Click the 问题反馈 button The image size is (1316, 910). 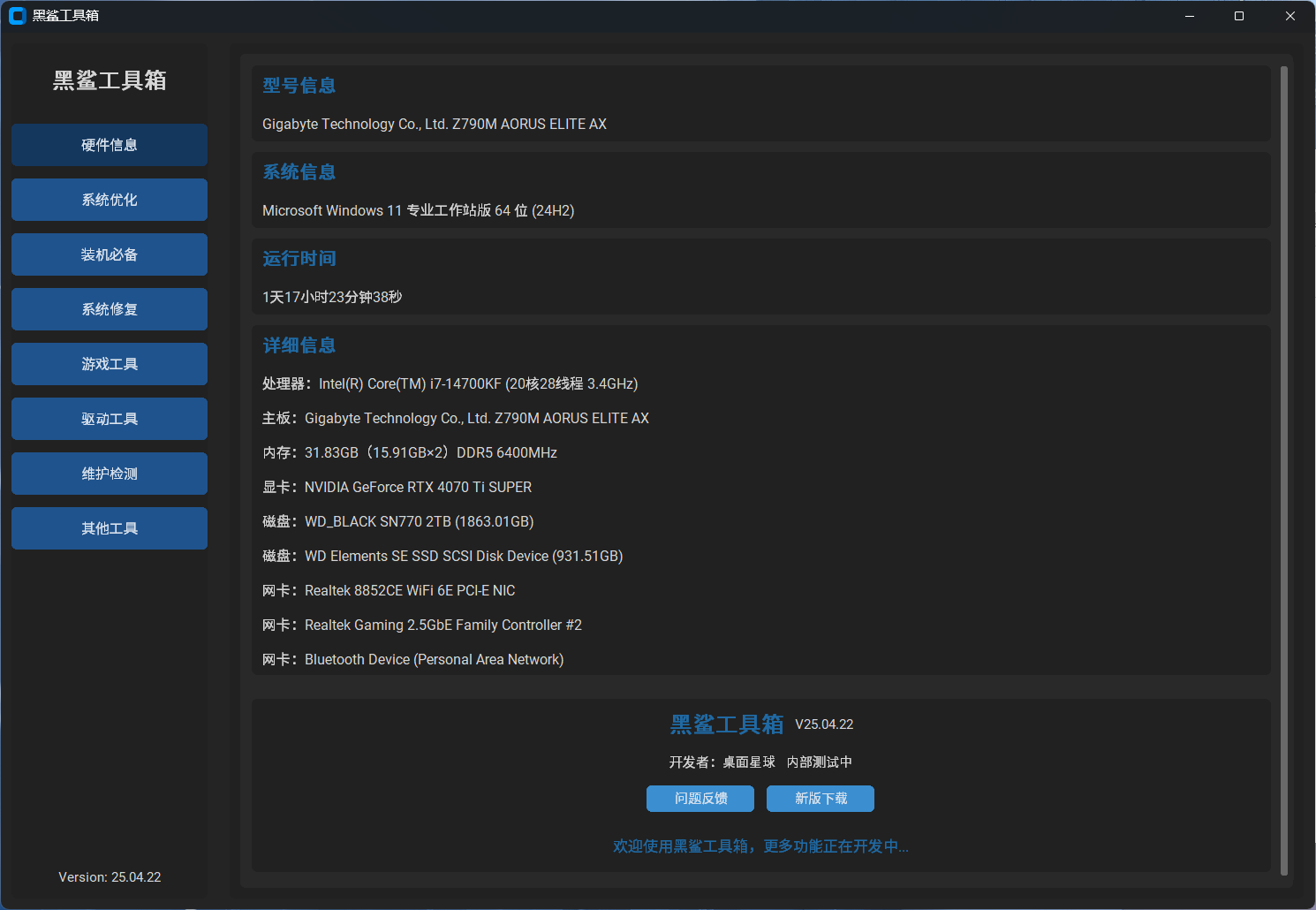(700, 799)
